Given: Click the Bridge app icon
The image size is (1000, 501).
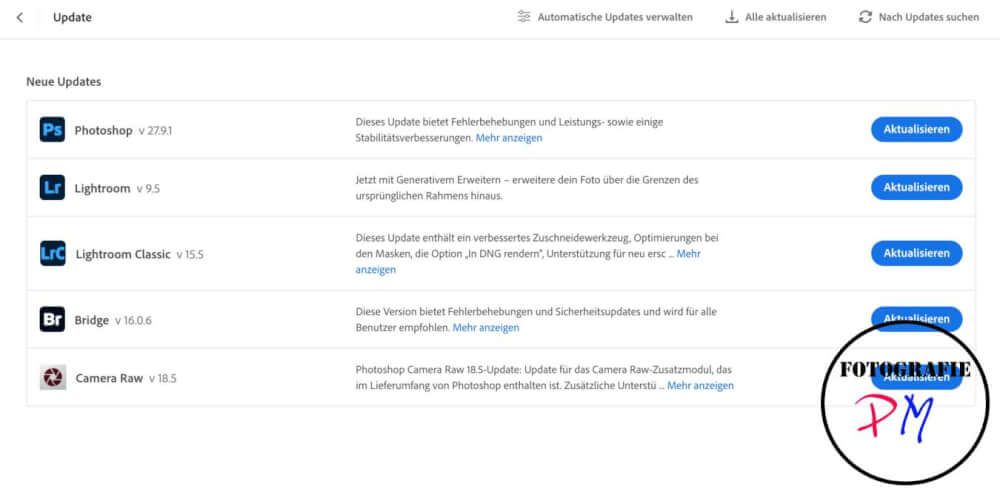Looking at the screenshot, I should [x=52, y=319].
